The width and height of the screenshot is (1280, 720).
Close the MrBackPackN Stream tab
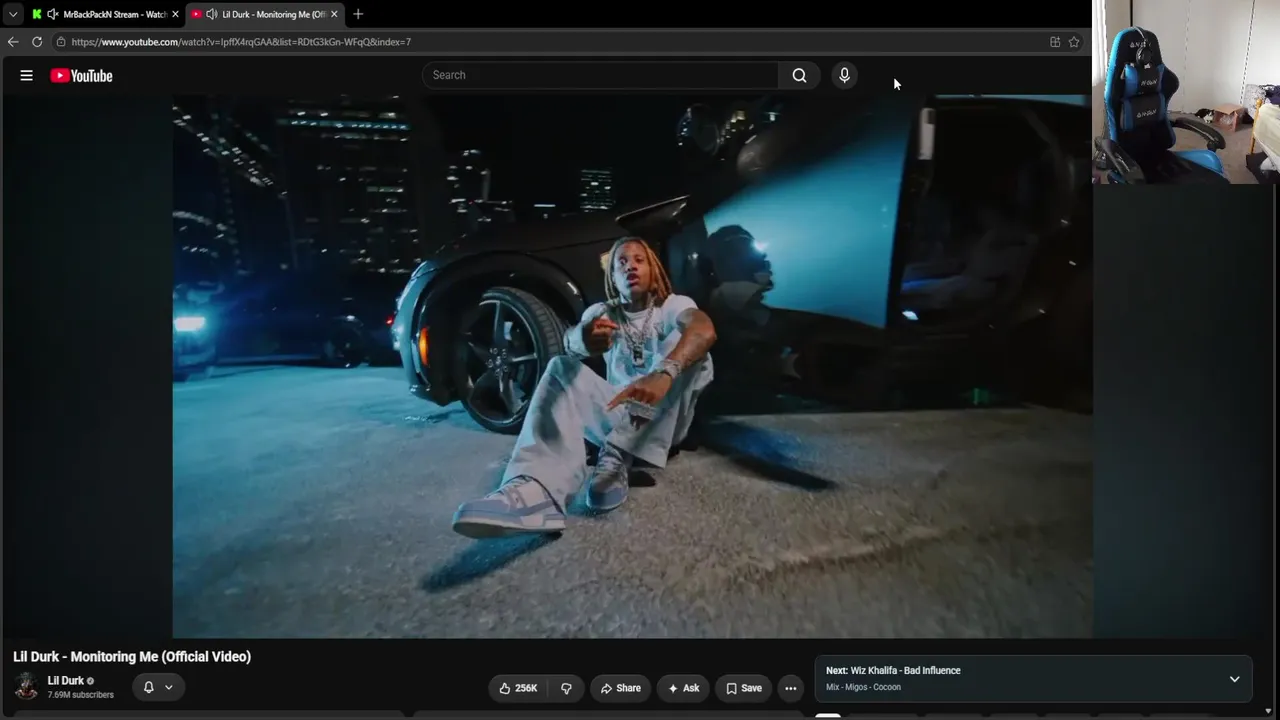[175, 14]
